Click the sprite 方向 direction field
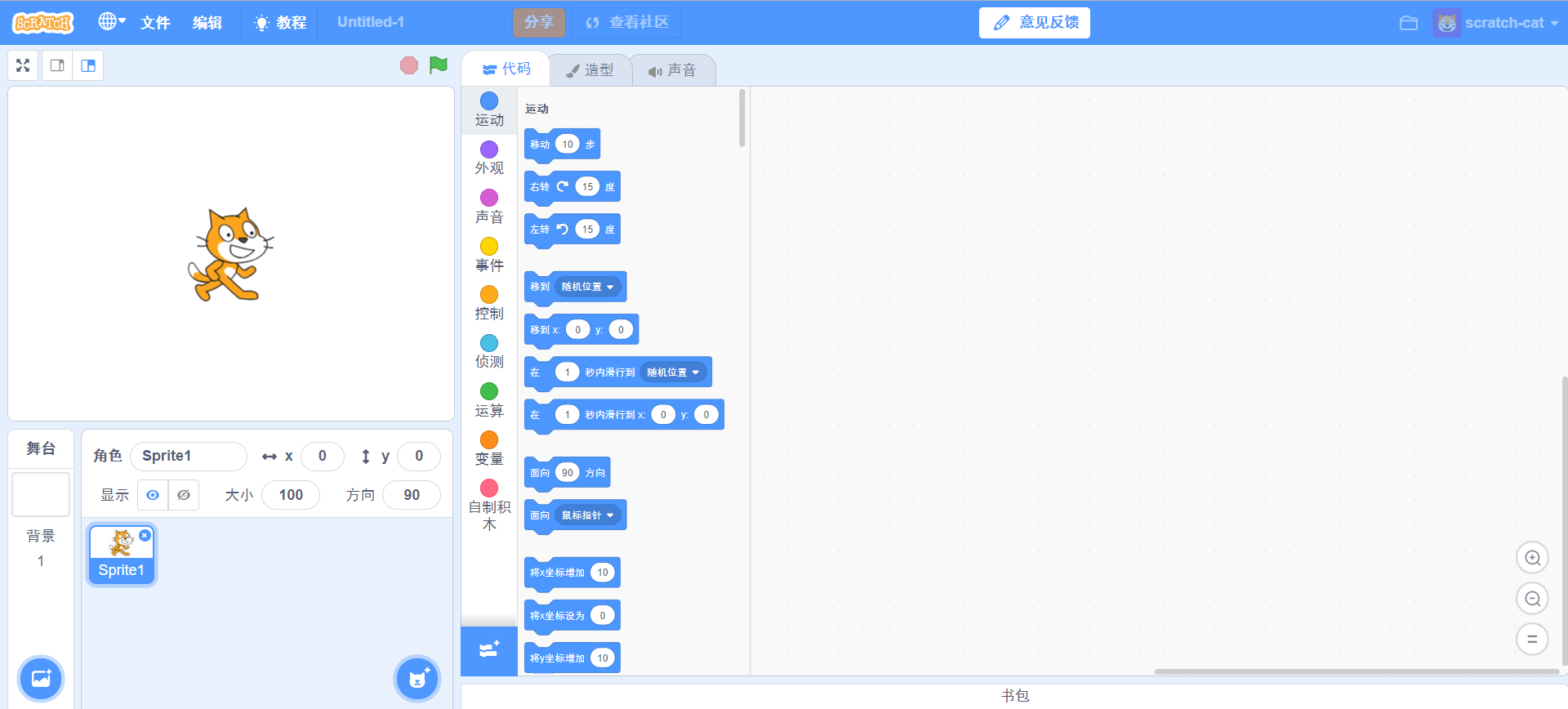The height and width of the screenshot is (709, 1568). [x=412, y=495]
